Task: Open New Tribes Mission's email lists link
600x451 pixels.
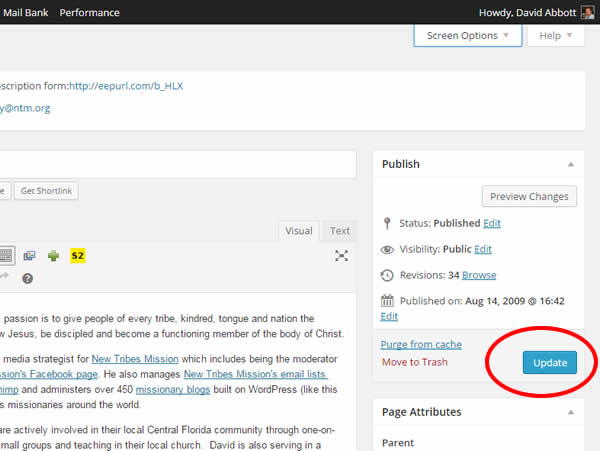Action: tap(256, 374)
